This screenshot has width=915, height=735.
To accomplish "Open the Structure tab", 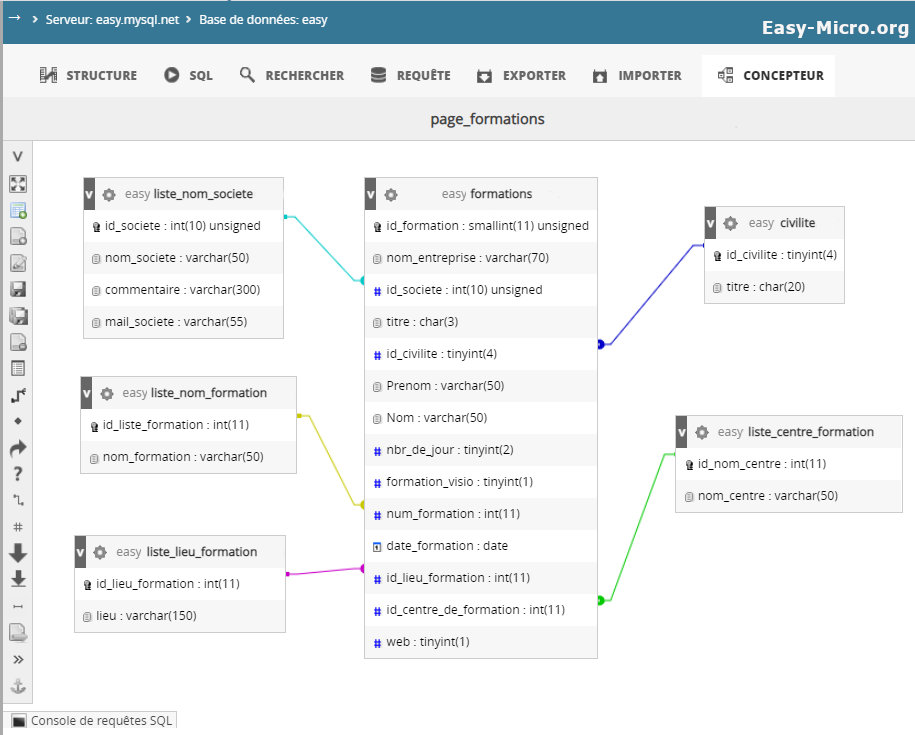I will pyautogui.click(x=88, y=75).
